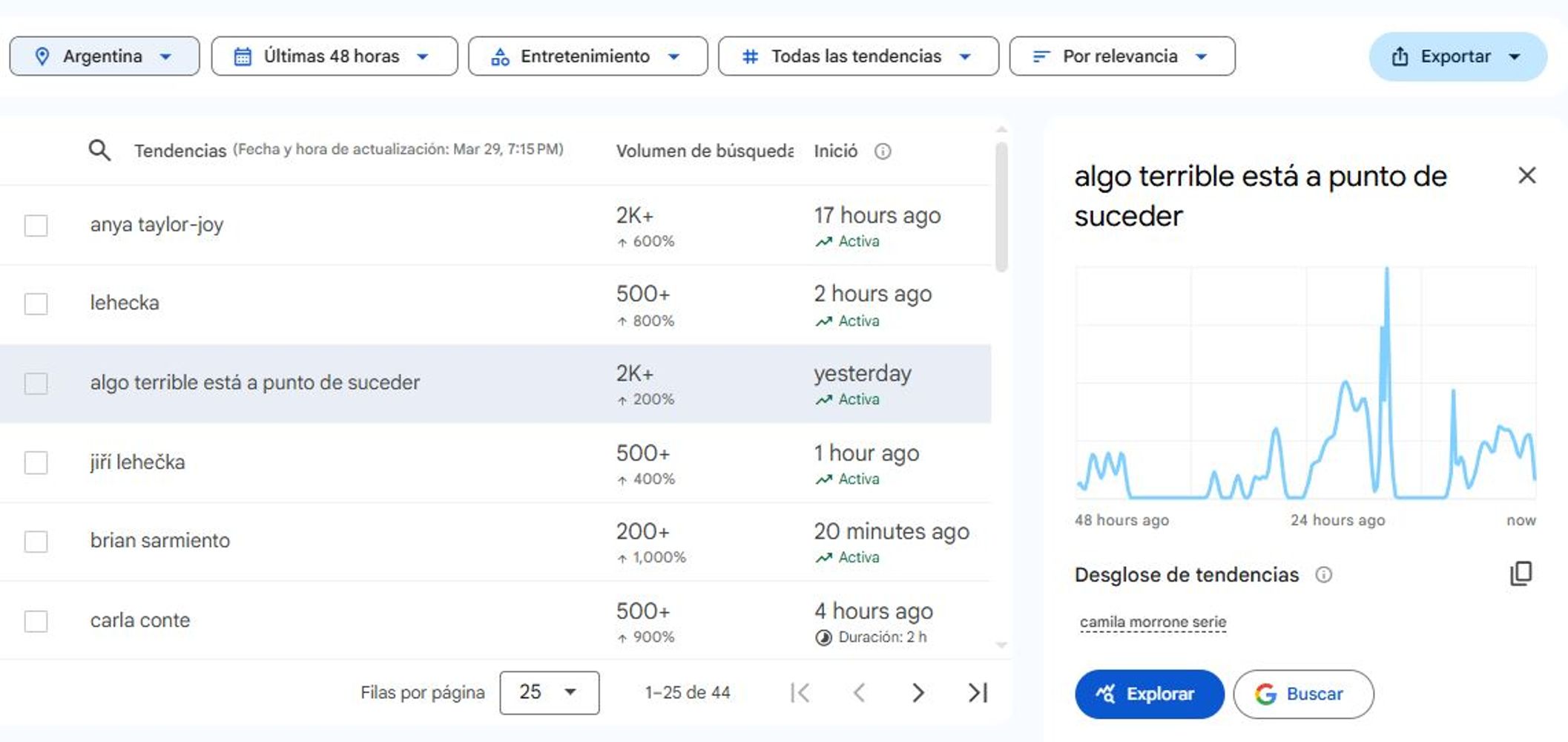The width and height of the screenshot is (1568, 742).
Task: Click the scroll up arrow of the trends list
Action: [1001, 130]
